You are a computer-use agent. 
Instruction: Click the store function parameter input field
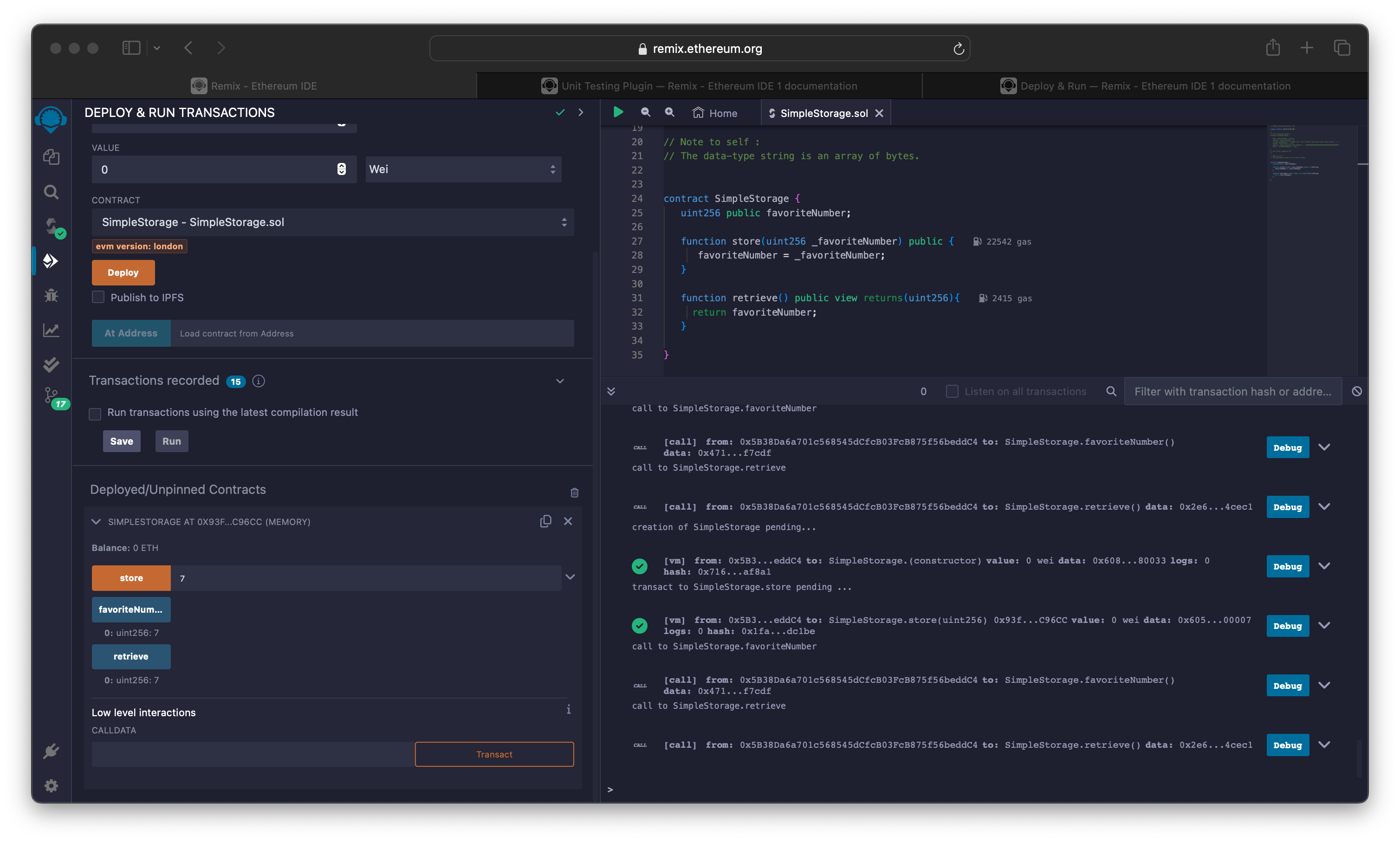point(366,578)
